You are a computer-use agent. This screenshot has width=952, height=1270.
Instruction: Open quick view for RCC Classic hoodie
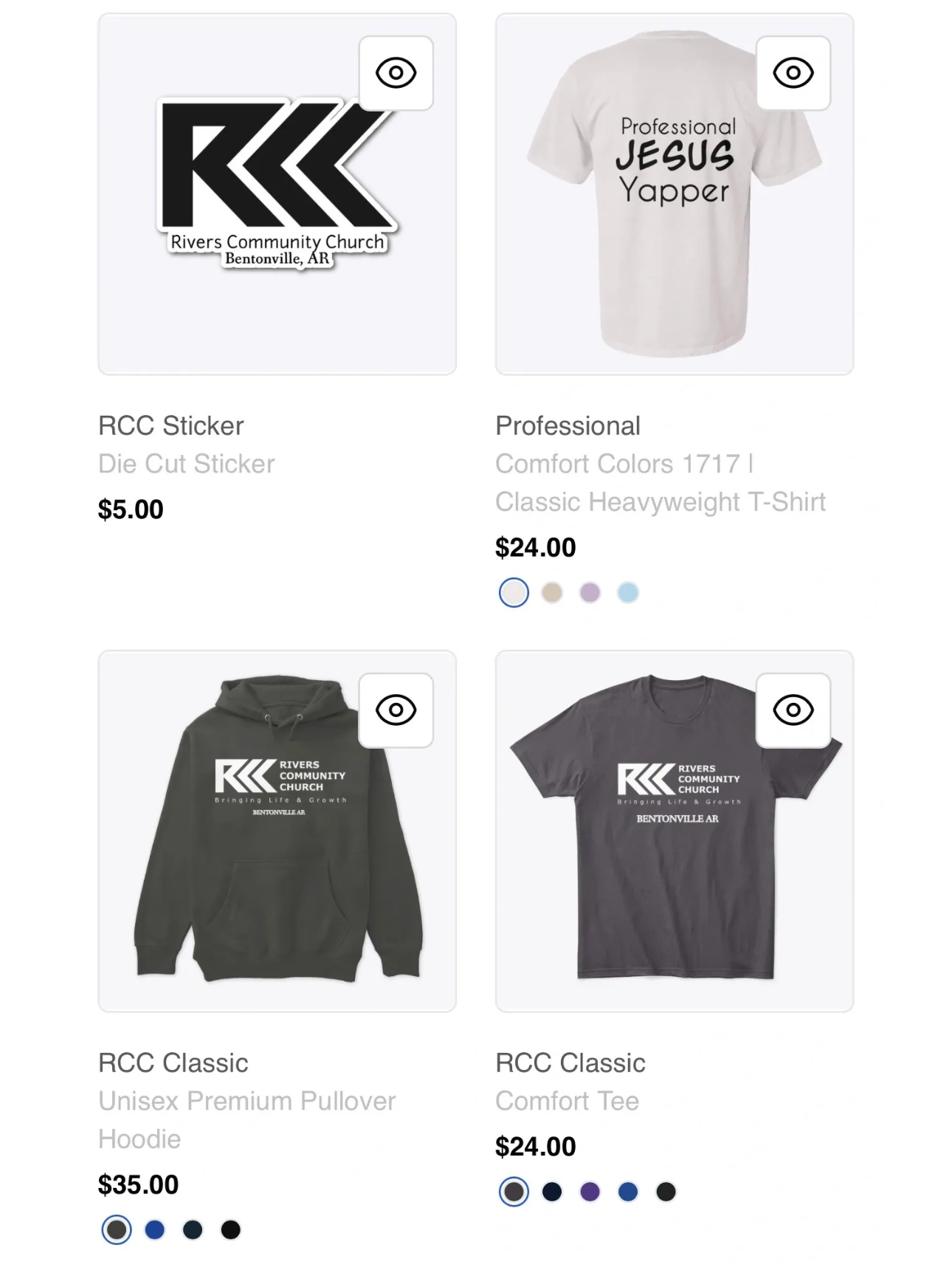[396, 710]
